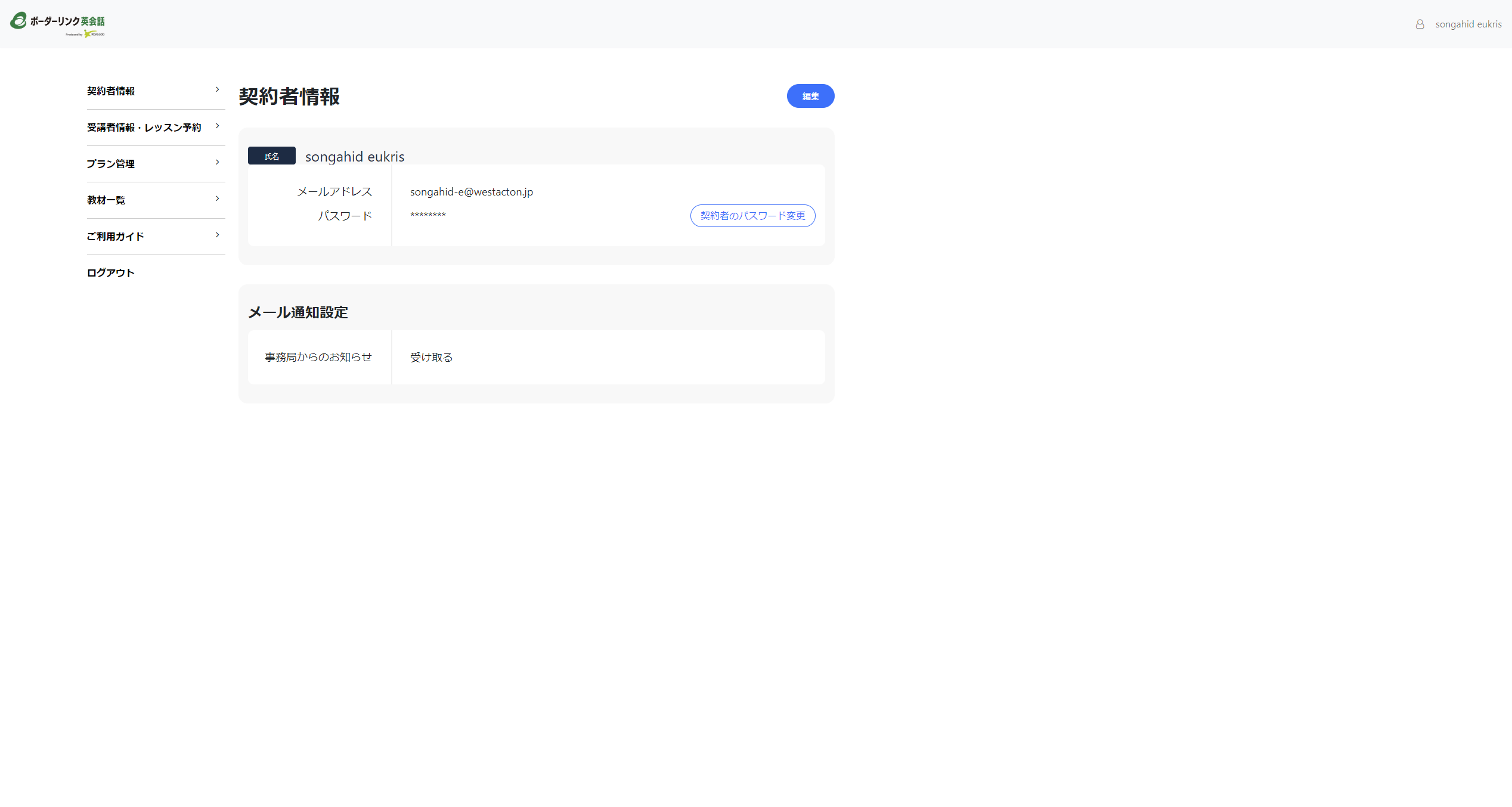Click the masked password asterisks field

[x=427, y=215]
